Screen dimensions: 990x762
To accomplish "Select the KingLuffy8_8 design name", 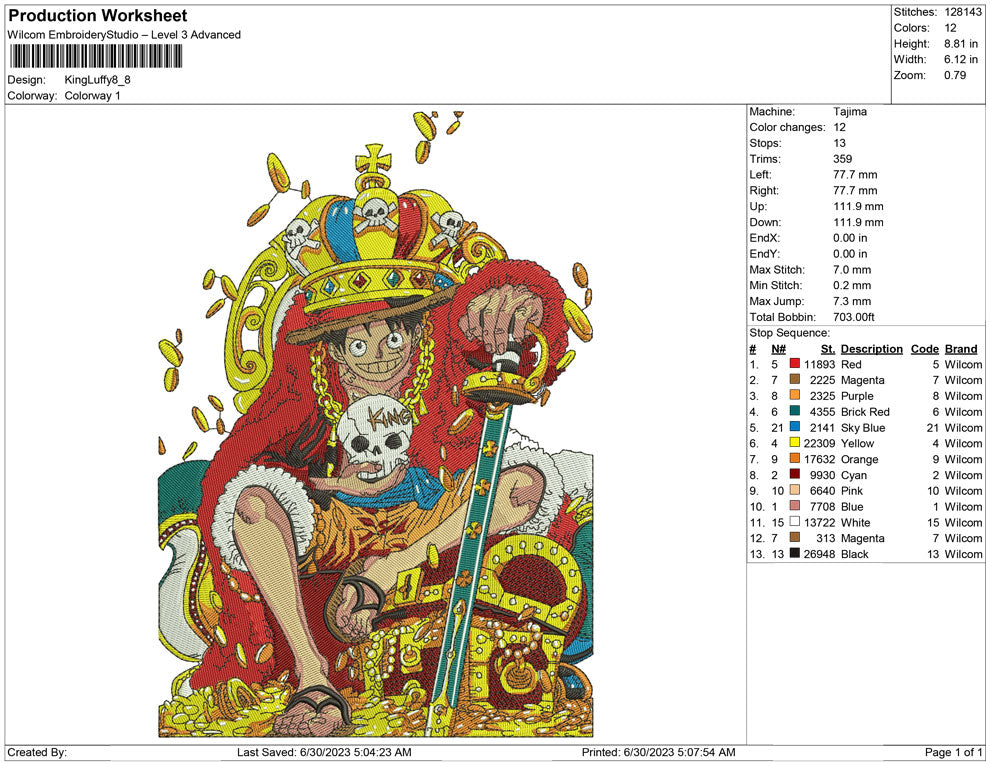I will (x=98, y=80).
